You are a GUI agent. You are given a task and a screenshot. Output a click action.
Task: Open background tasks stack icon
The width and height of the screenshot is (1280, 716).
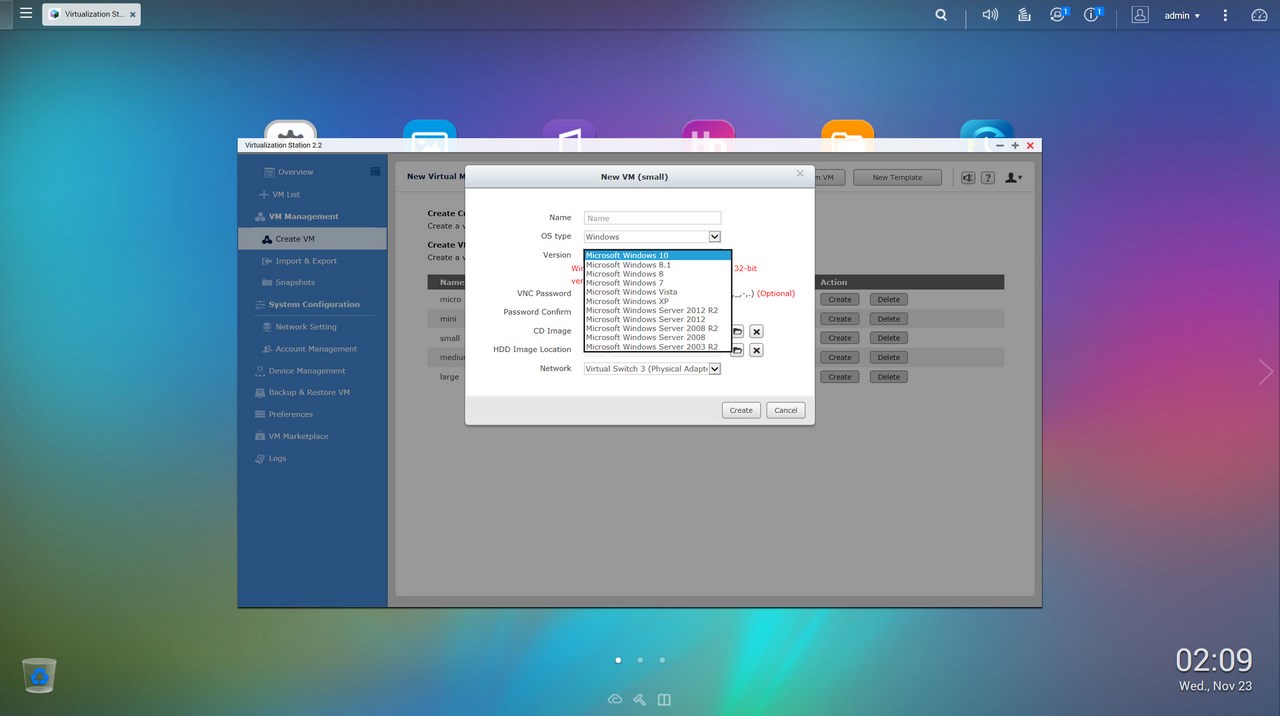1024,15
